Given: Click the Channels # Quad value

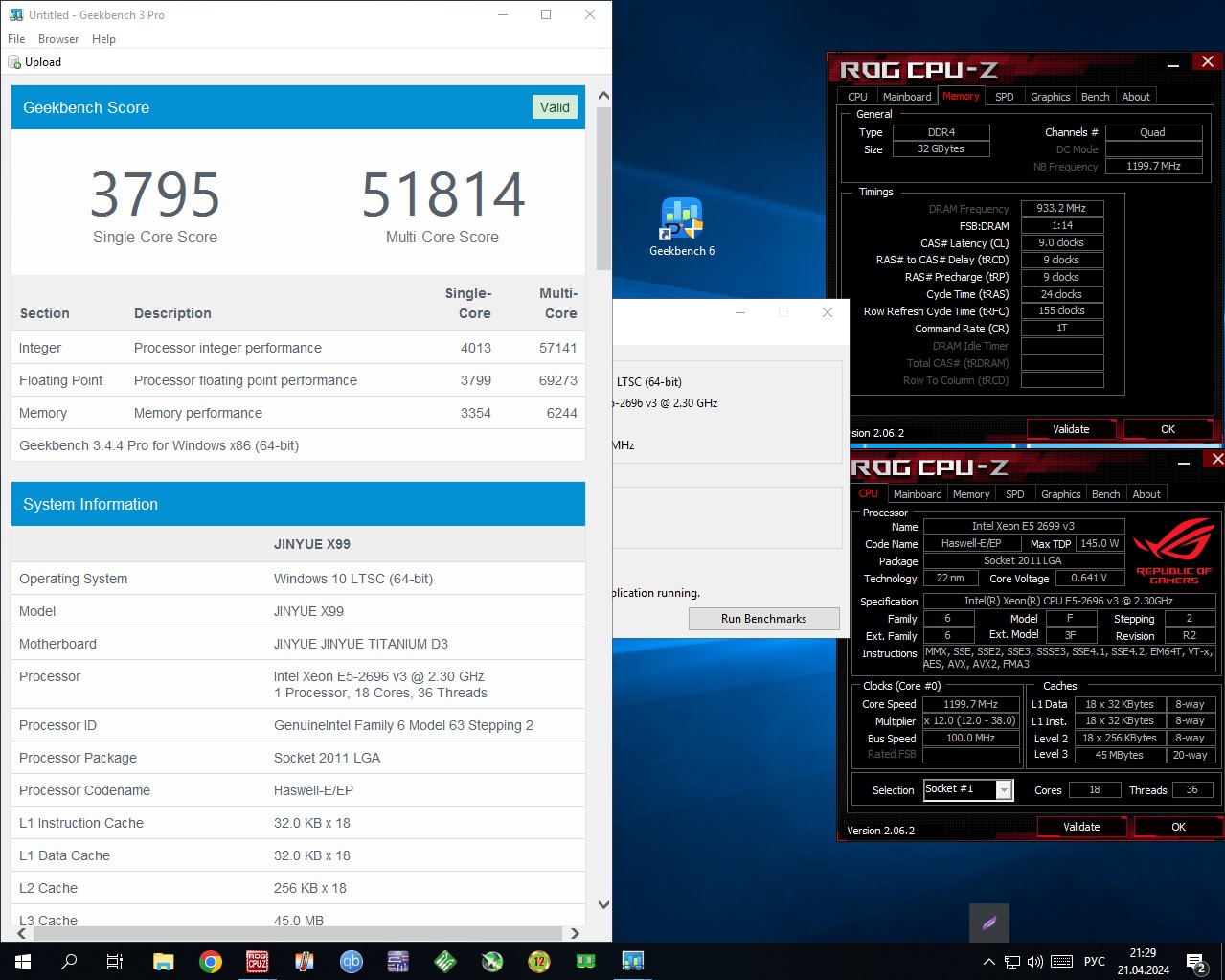Looking at the screenshot, I should 1153,132.
